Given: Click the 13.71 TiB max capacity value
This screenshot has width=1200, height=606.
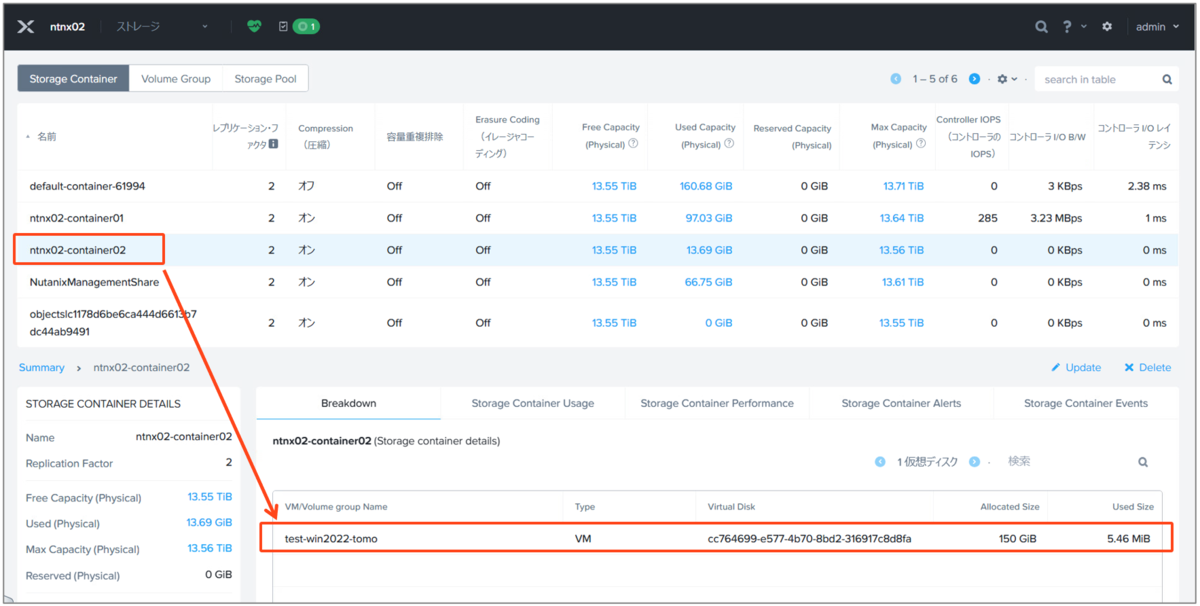Looking at the screenshot, I should click(903, 186).
